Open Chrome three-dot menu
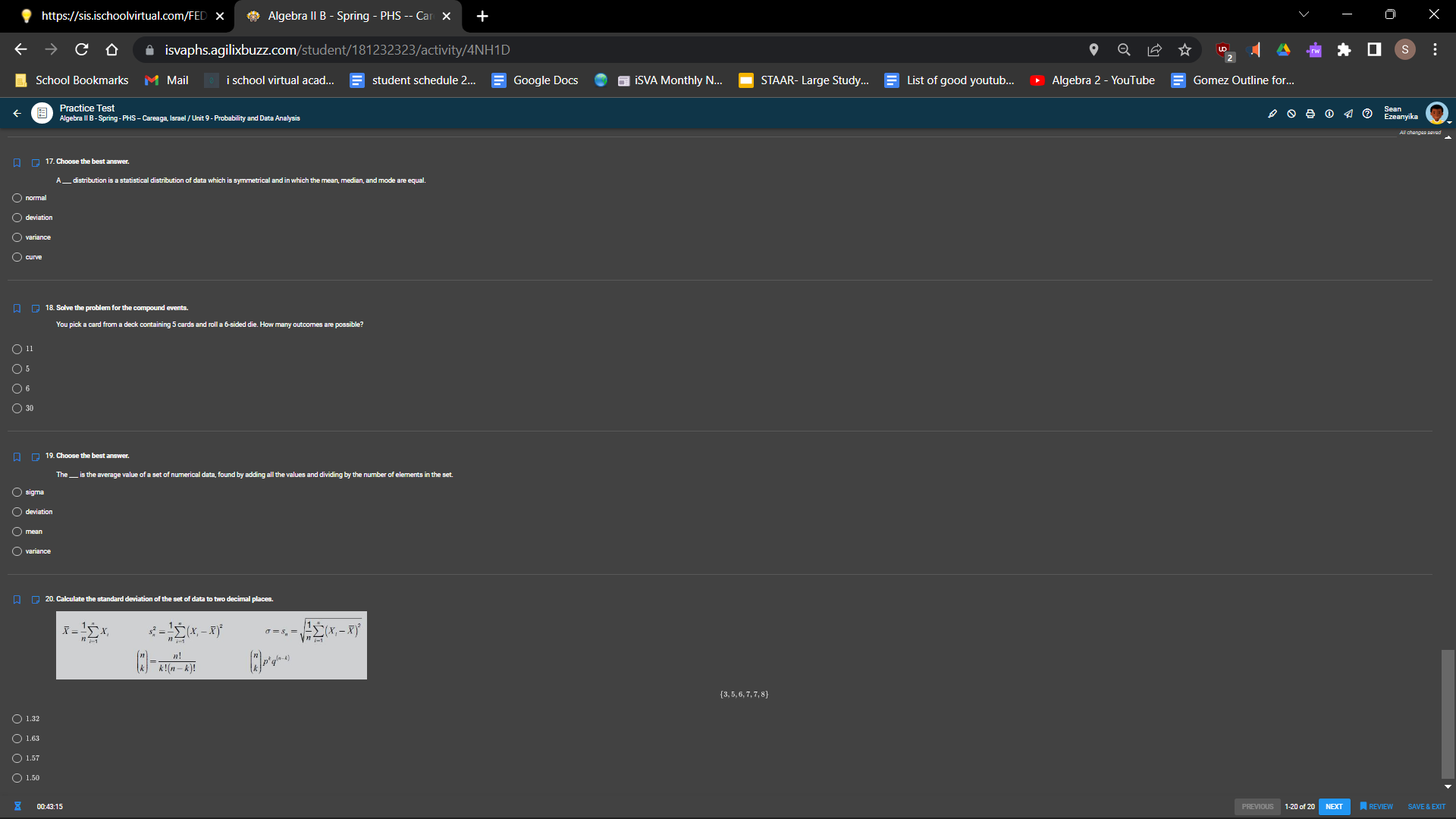 tap(1435, 50)
